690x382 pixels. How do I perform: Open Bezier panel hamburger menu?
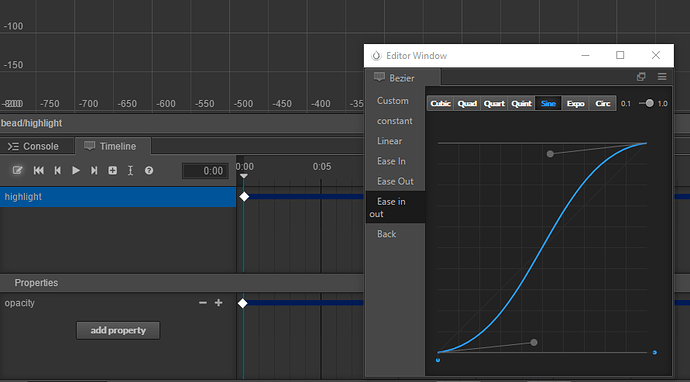pos(662,77)
